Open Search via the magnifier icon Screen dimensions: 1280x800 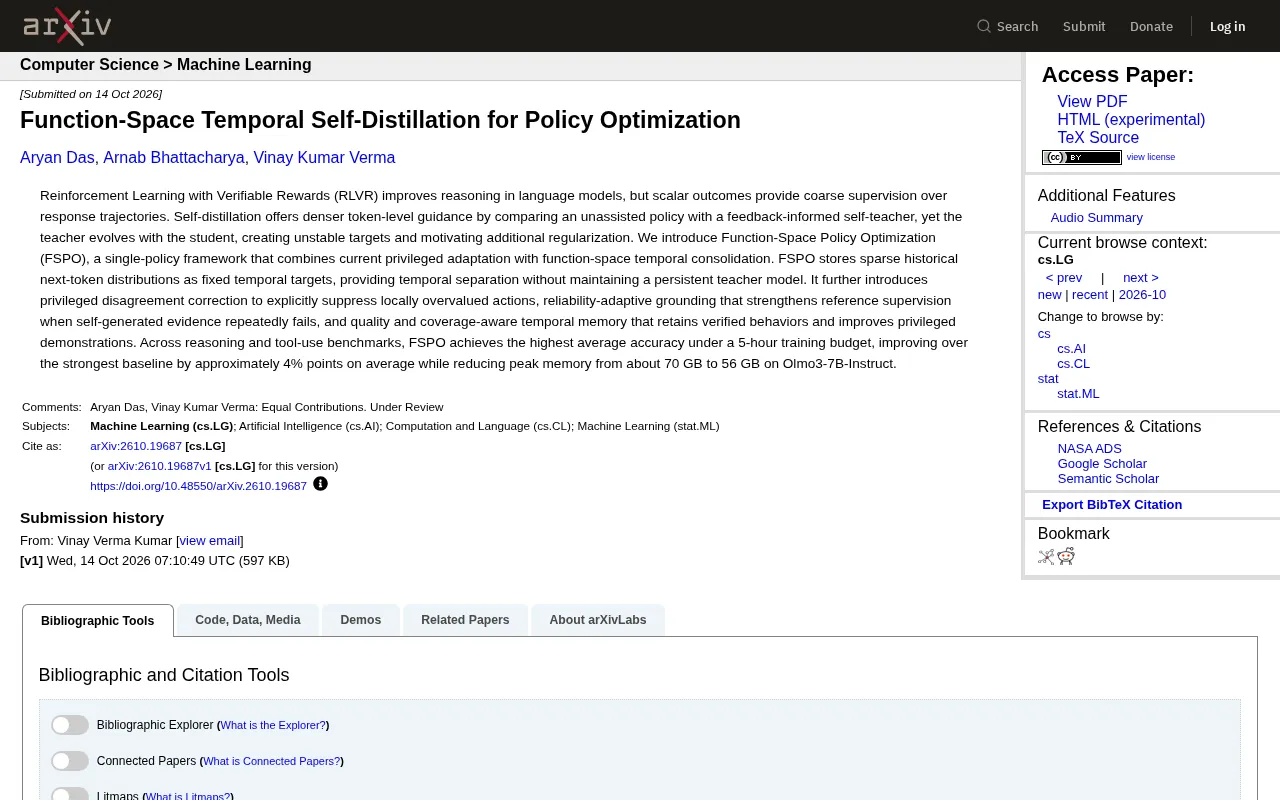pos(984,26)
